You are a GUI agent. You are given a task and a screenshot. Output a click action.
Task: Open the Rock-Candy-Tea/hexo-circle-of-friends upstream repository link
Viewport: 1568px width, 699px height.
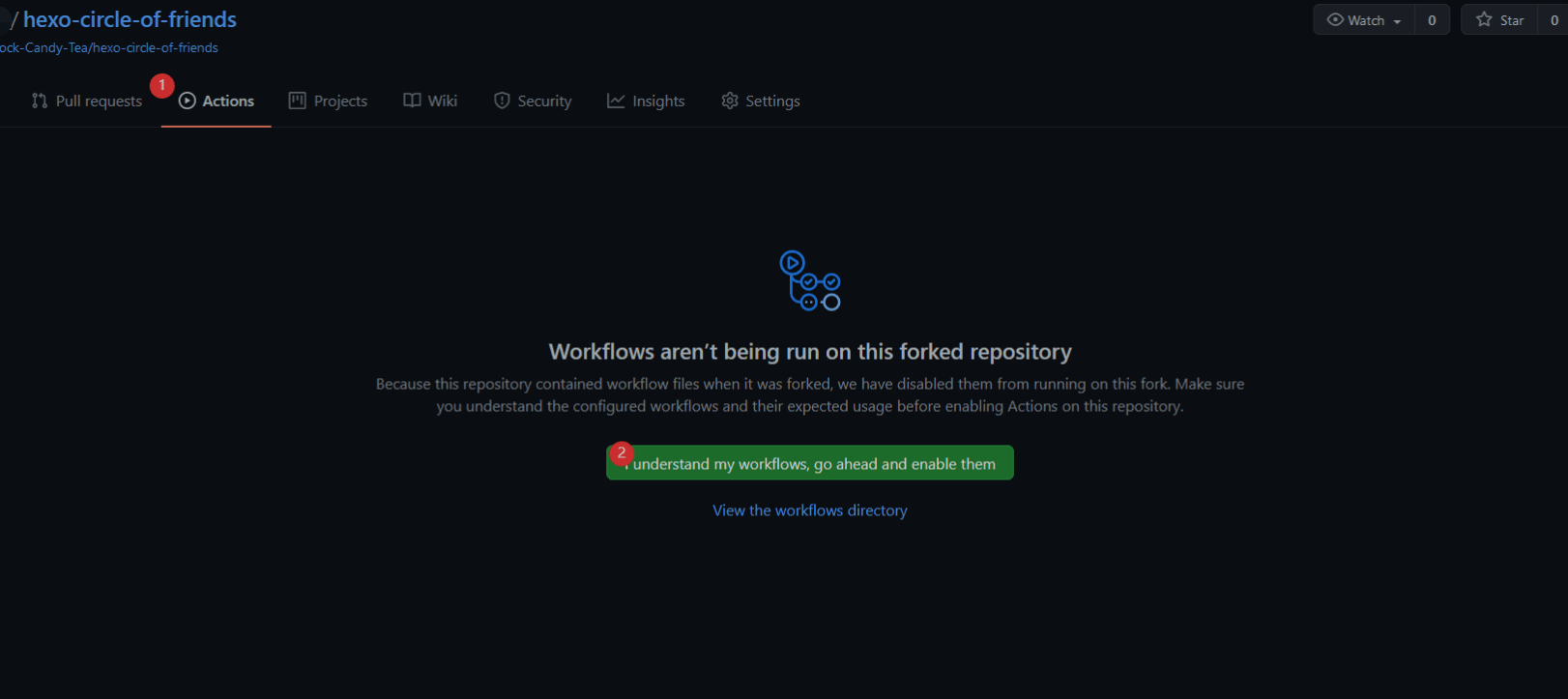pos(109,47)
